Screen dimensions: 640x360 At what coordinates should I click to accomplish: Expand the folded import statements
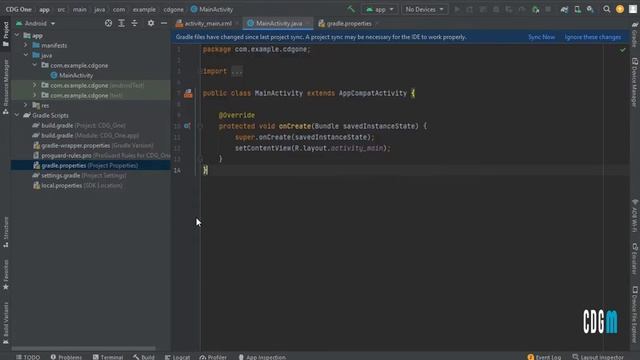pos(237,71)
